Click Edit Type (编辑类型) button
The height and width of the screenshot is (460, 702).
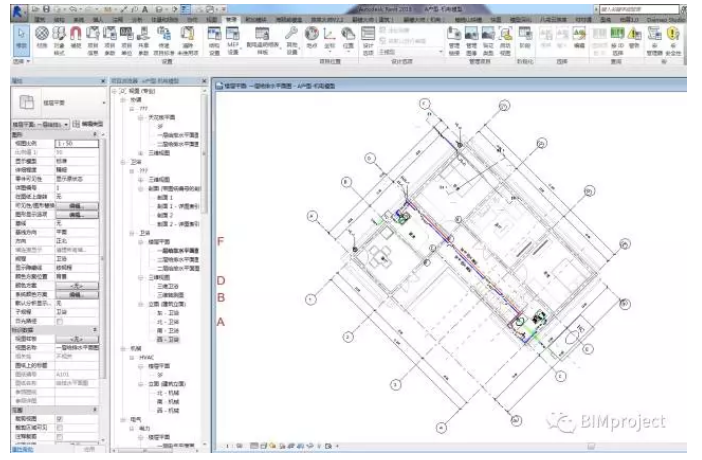[x=88, y=124]
